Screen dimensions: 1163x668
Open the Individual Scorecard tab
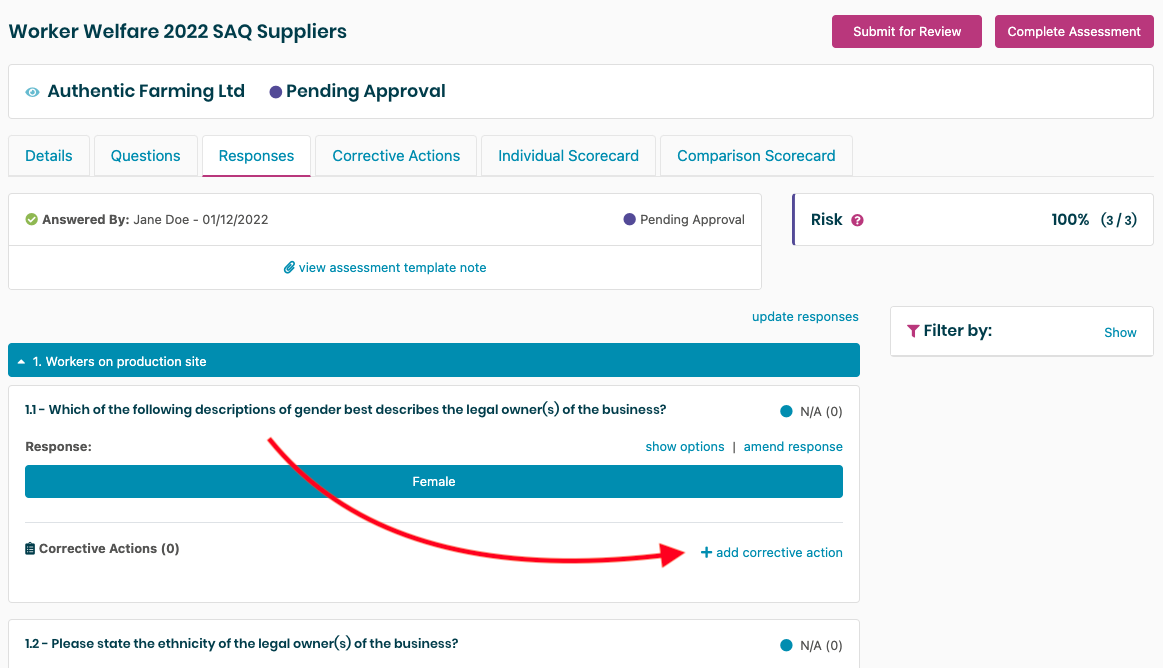pos(568,156)
